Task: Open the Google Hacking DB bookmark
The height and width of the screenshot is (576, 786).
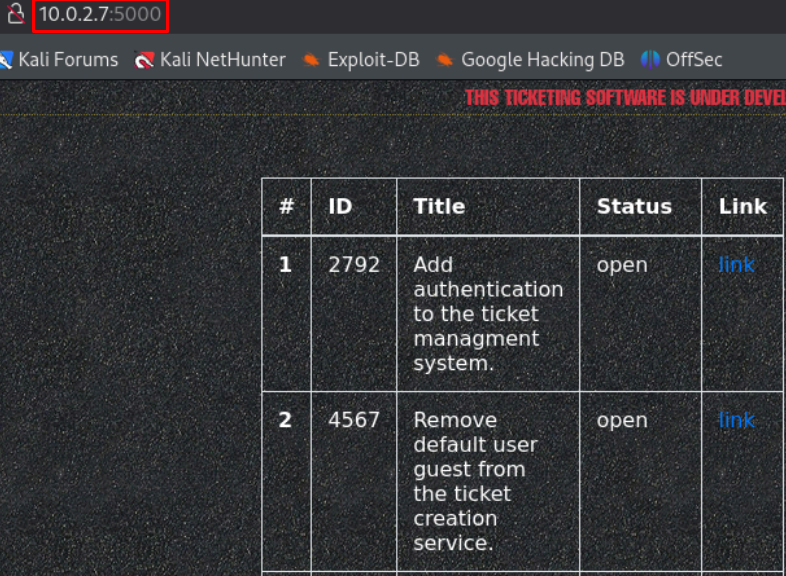Action: point(530,60)
